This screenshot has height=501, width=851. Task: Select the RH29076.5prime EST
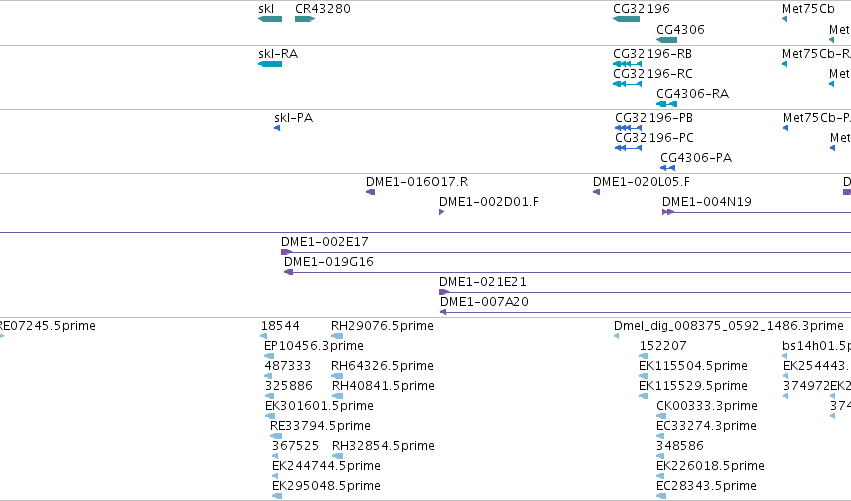337,337
